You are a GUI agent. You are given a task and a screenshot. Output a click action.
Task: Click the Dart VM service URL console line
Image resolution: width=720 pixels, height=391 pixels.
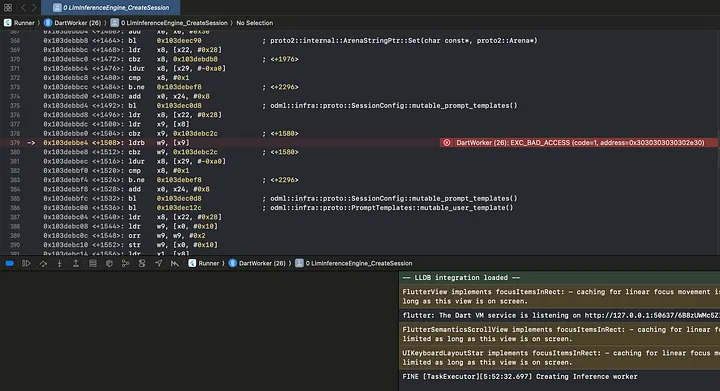point(559,315)
